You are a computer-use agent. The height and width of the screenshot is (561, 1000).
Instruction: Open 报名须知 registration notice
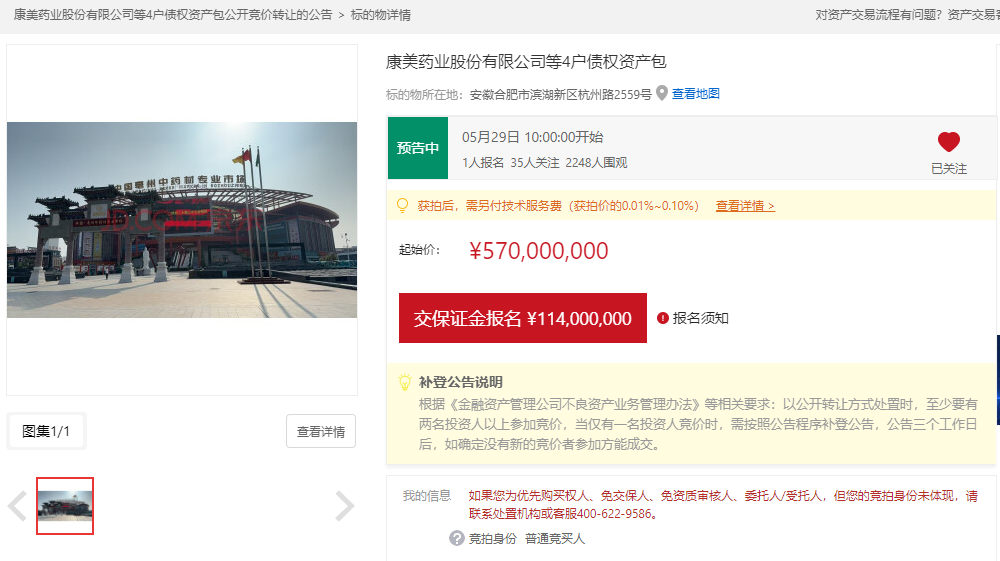tap(700, 318)
